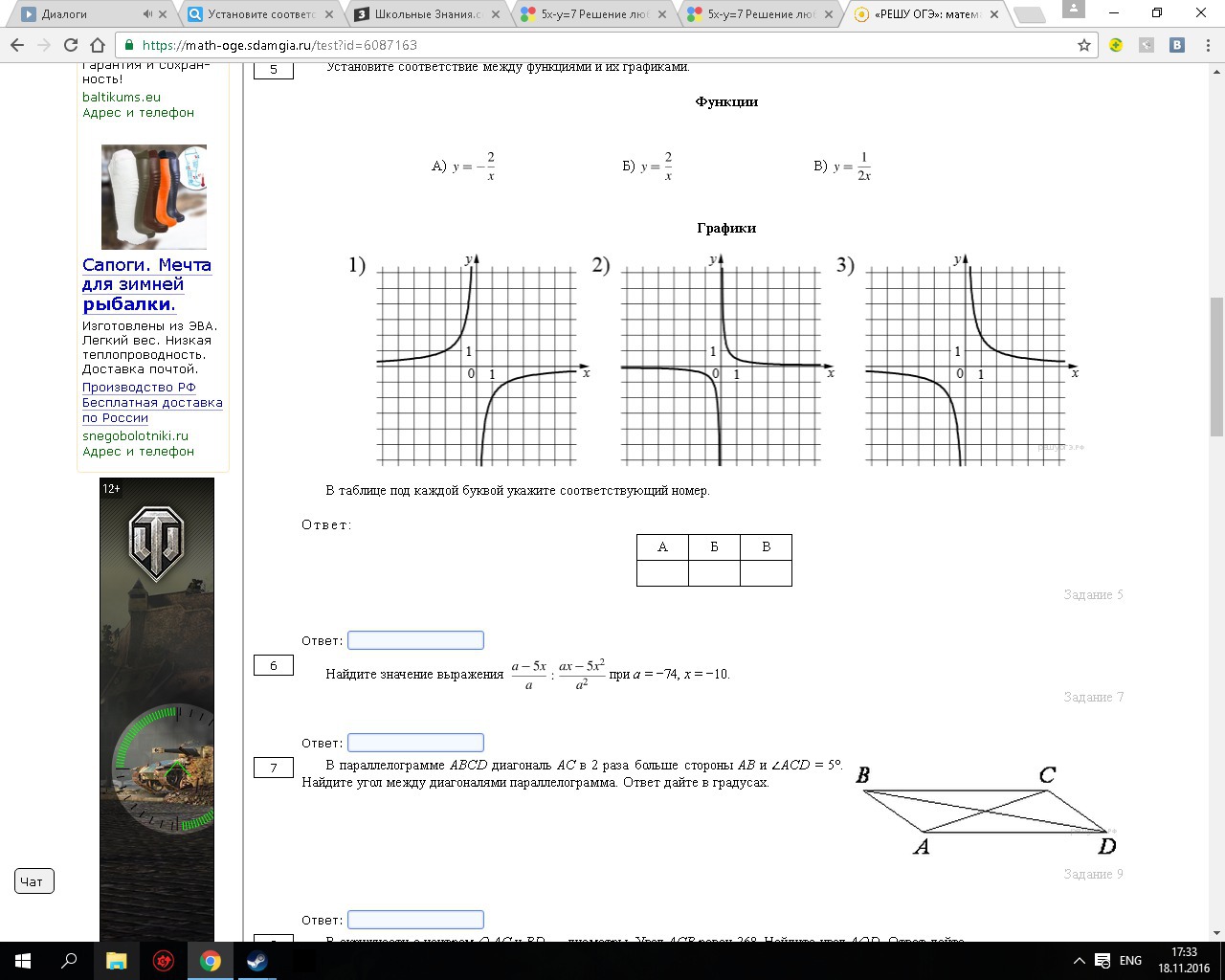Switch to the Установите соответствие tab
The height and width of the screenshot is (980, 1225).
click(260, 14)
